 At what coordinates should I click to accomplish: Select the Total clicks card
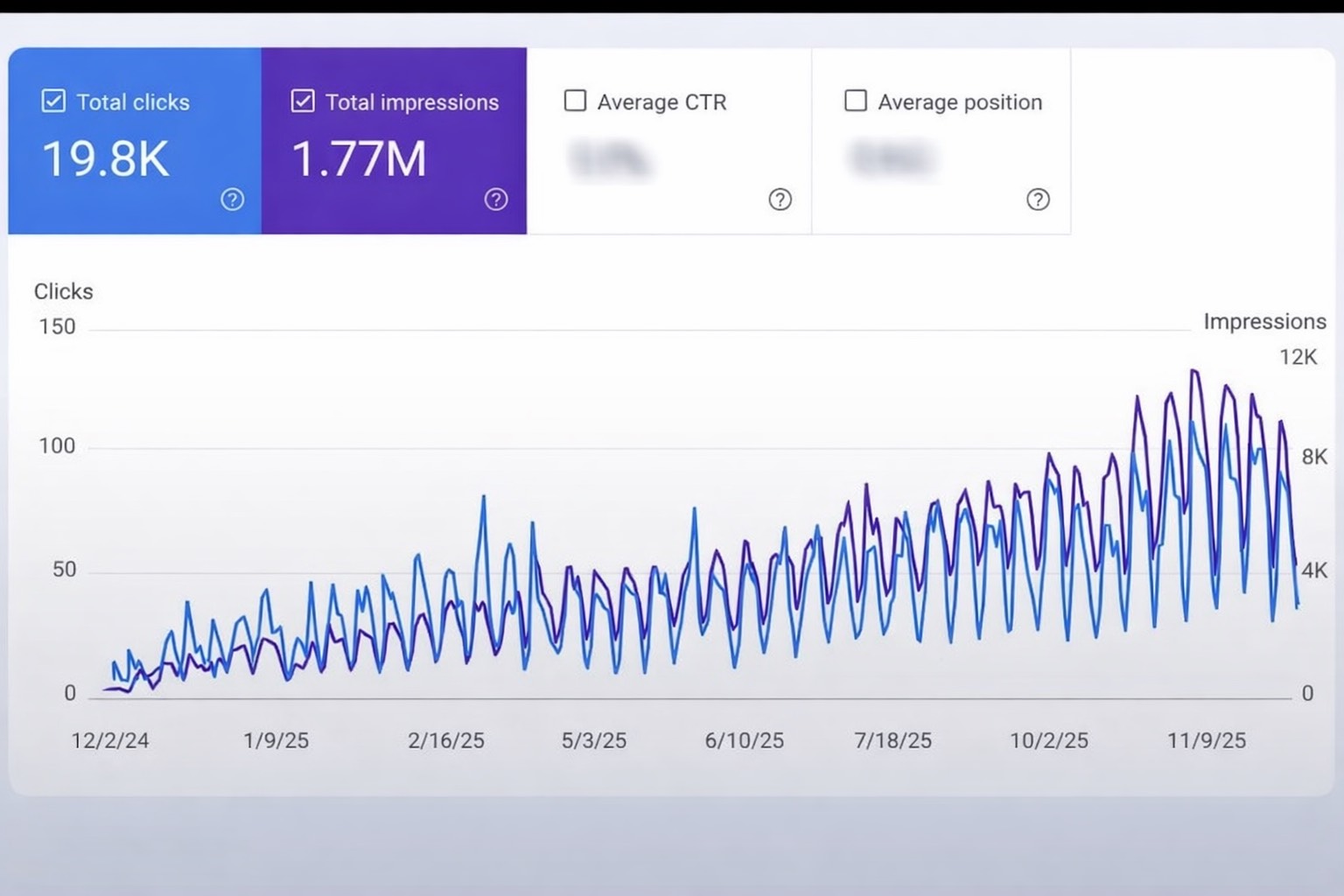pyautogui.click(x=134, y=140)
